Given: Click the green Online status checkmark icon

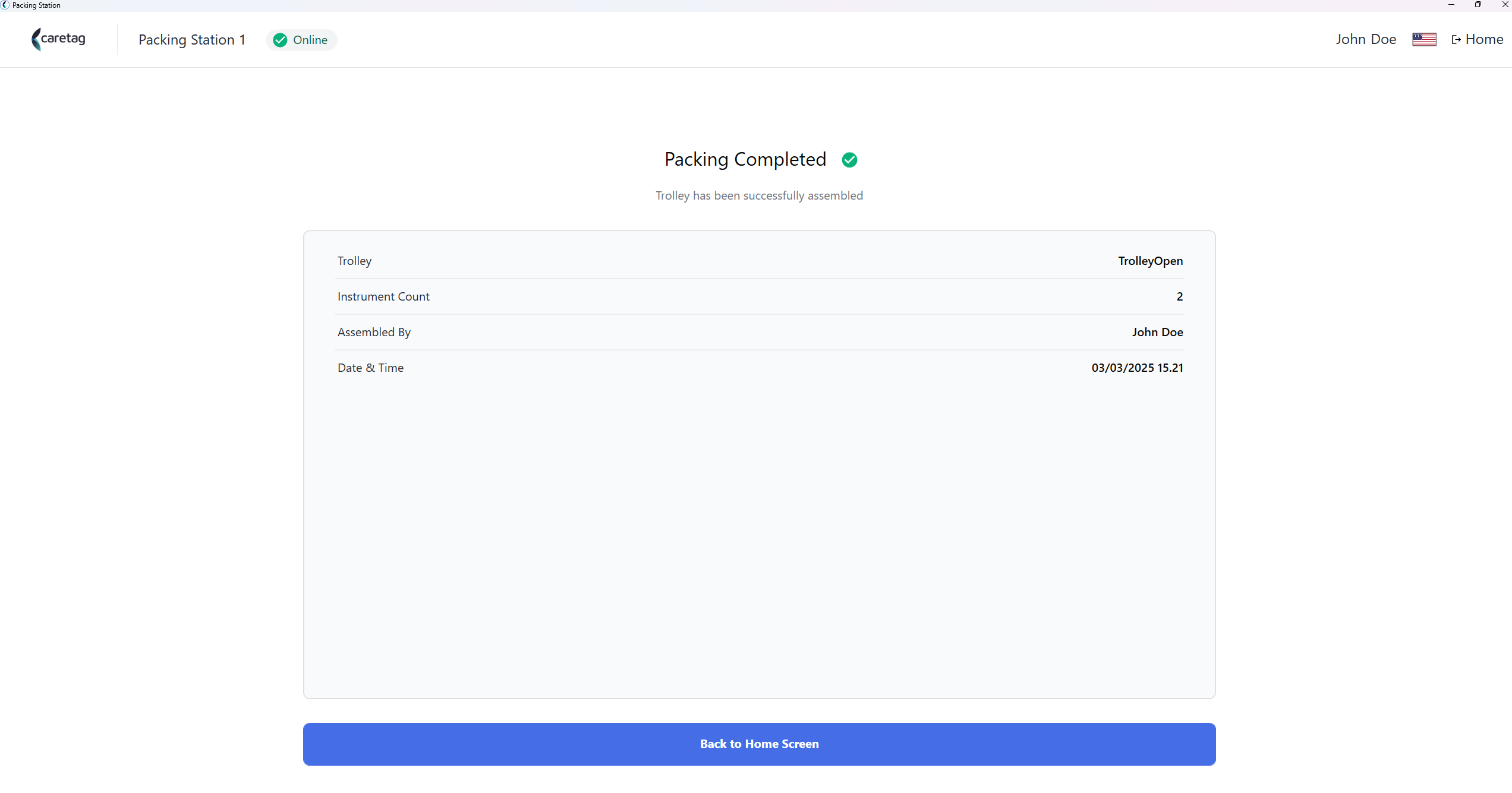Looking at the screenshot, I should [x=280, y=40].
